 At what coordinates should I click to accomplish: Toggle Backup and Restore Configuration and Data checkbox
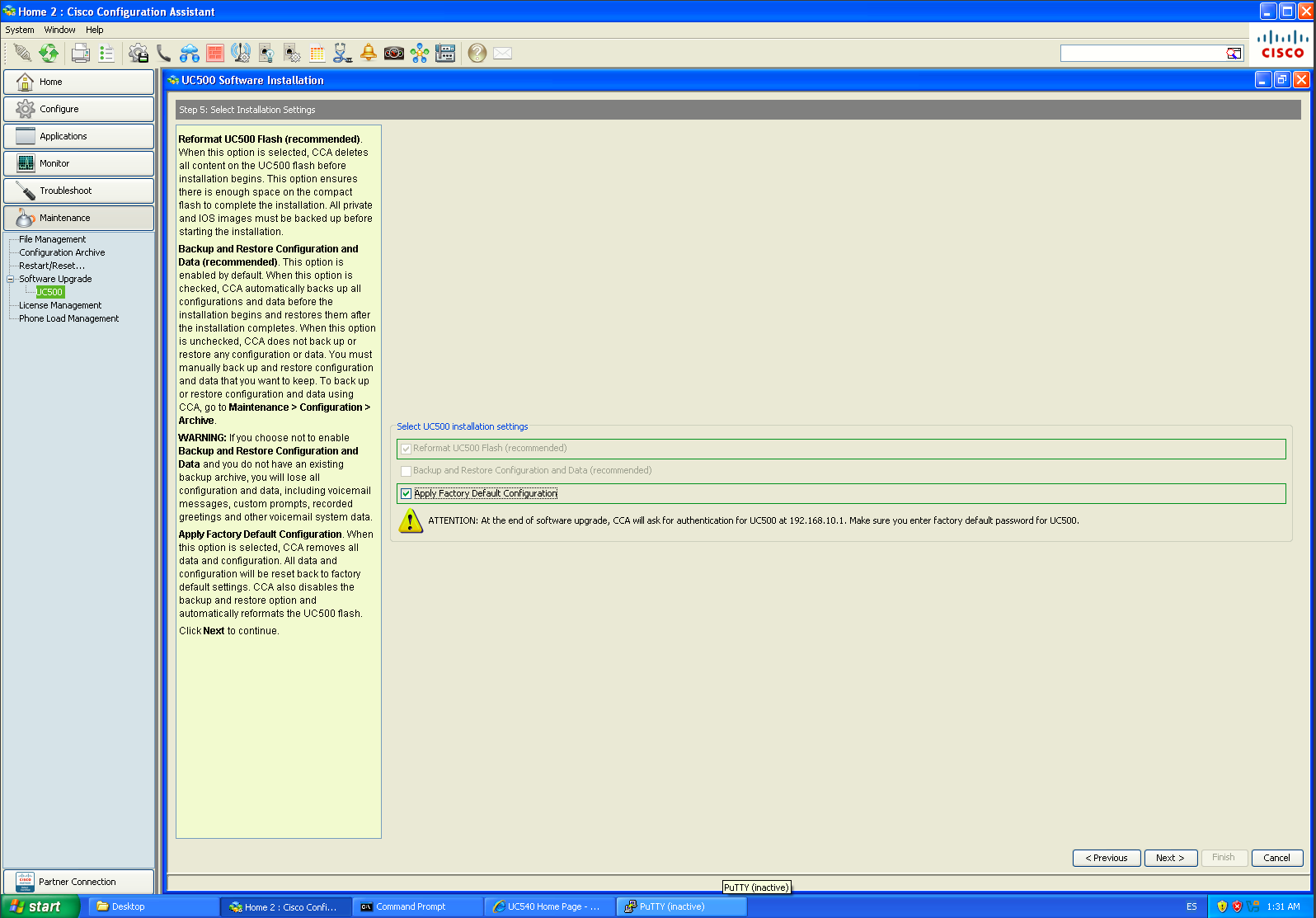tap(406, 471)
